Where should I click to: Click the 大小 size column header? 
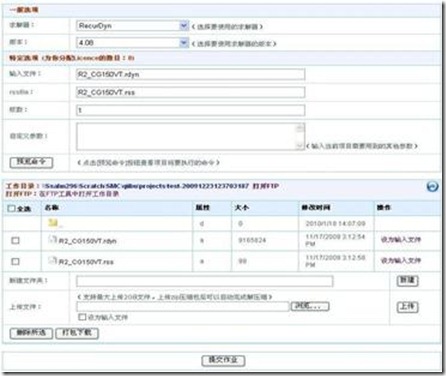click(242, 208)
